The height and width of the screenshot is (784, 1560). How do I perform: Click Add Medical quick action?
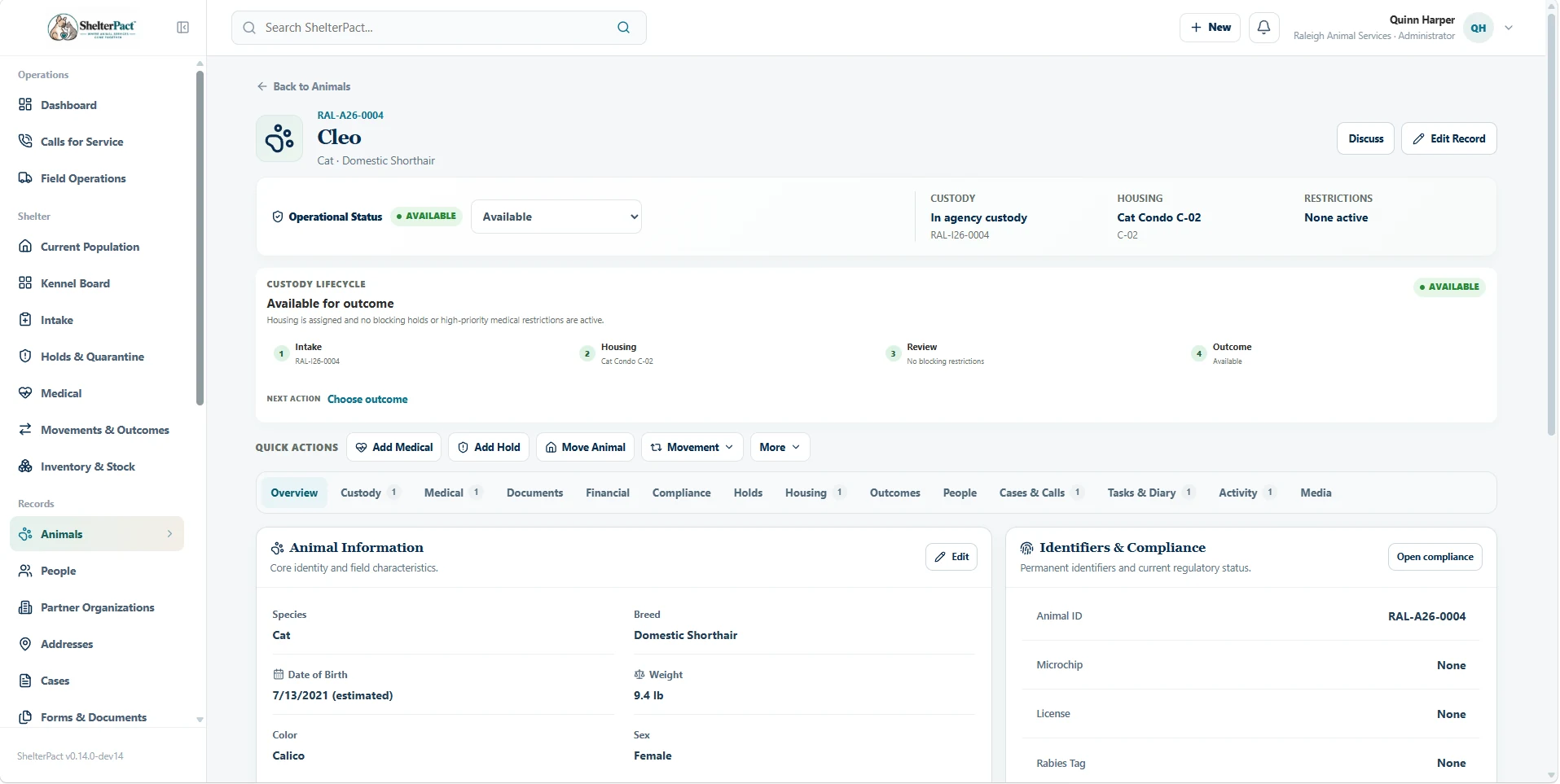click(394, 447)
